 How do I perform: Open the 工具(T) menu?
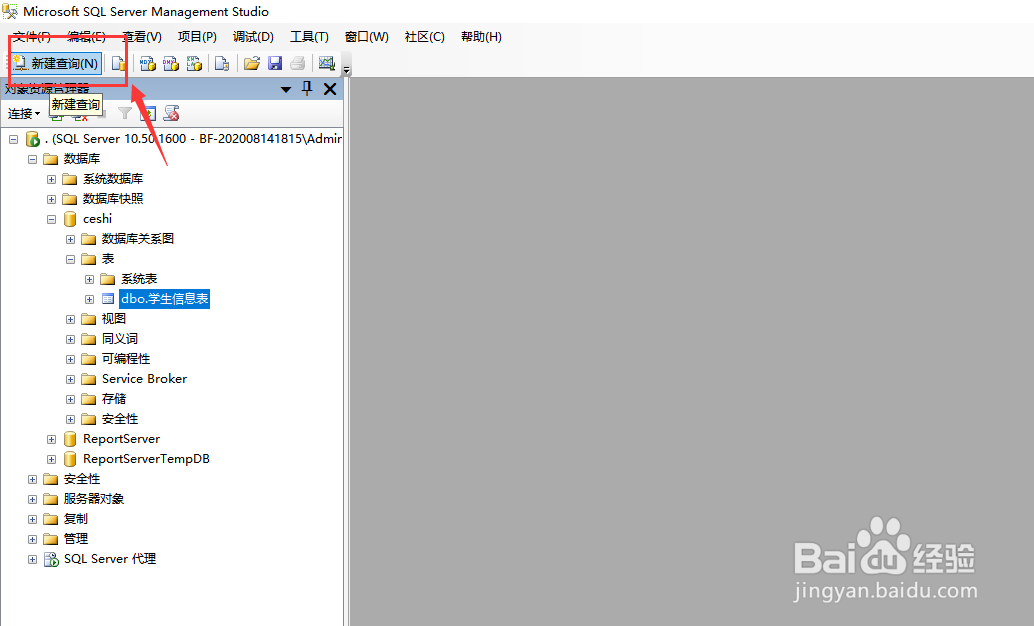(309, 37)
